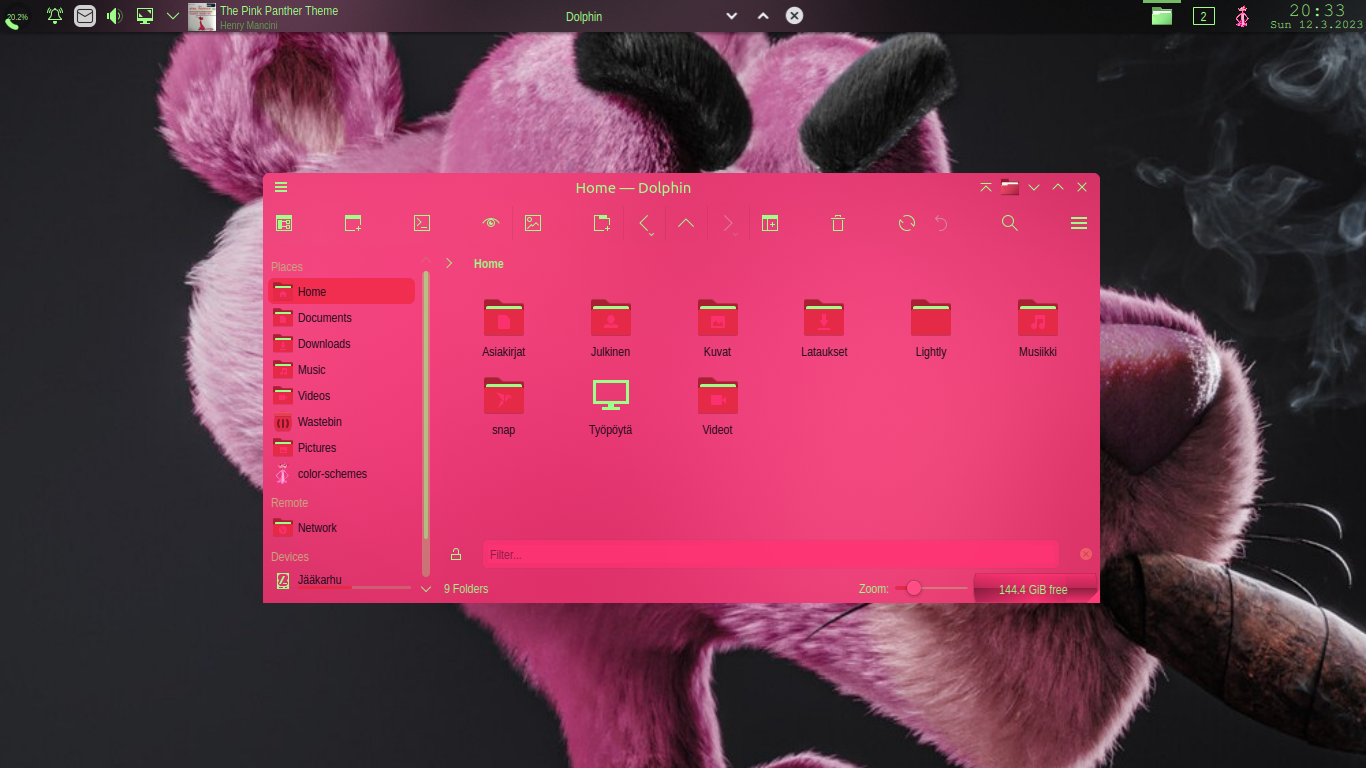Select Home in Places sidebar
1366x768 pixels.
[x=341, y=291]
